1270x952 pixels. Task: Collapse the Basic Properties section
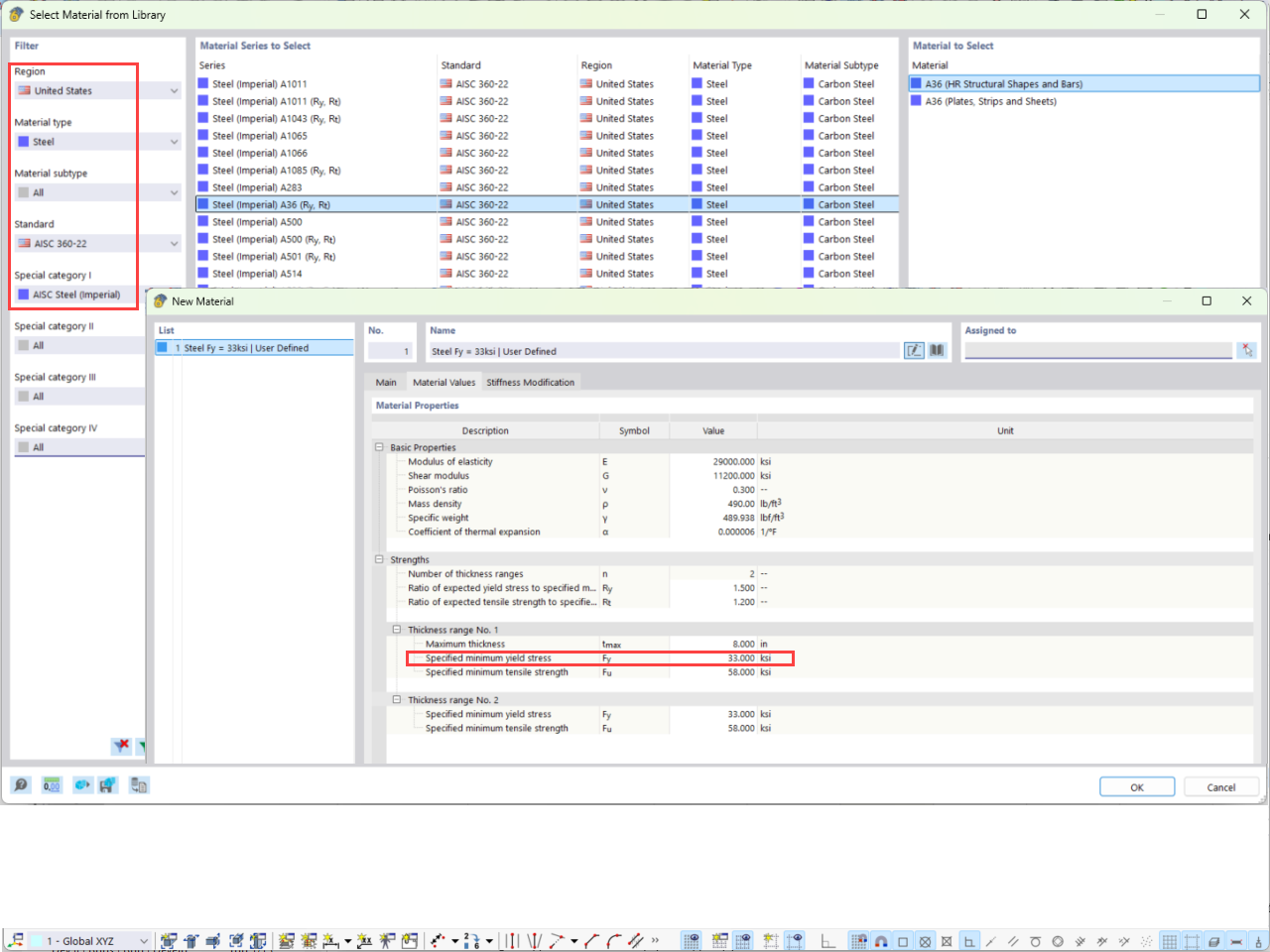(379, 447)
